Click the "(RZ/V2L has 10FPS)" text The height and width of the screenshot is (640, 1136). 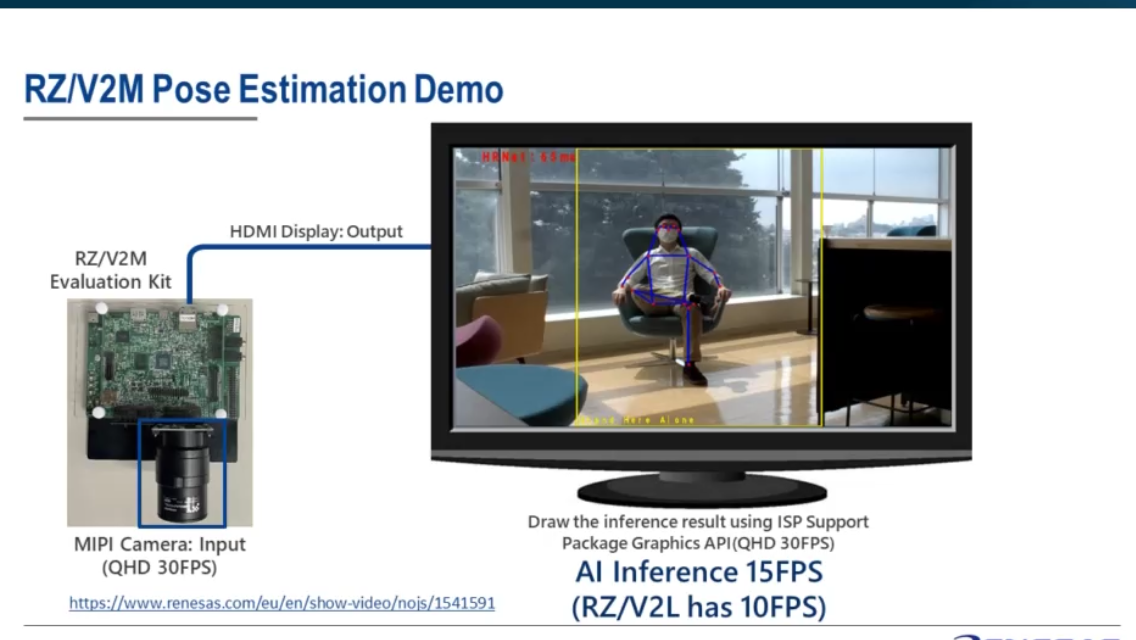tap(699, 607)
